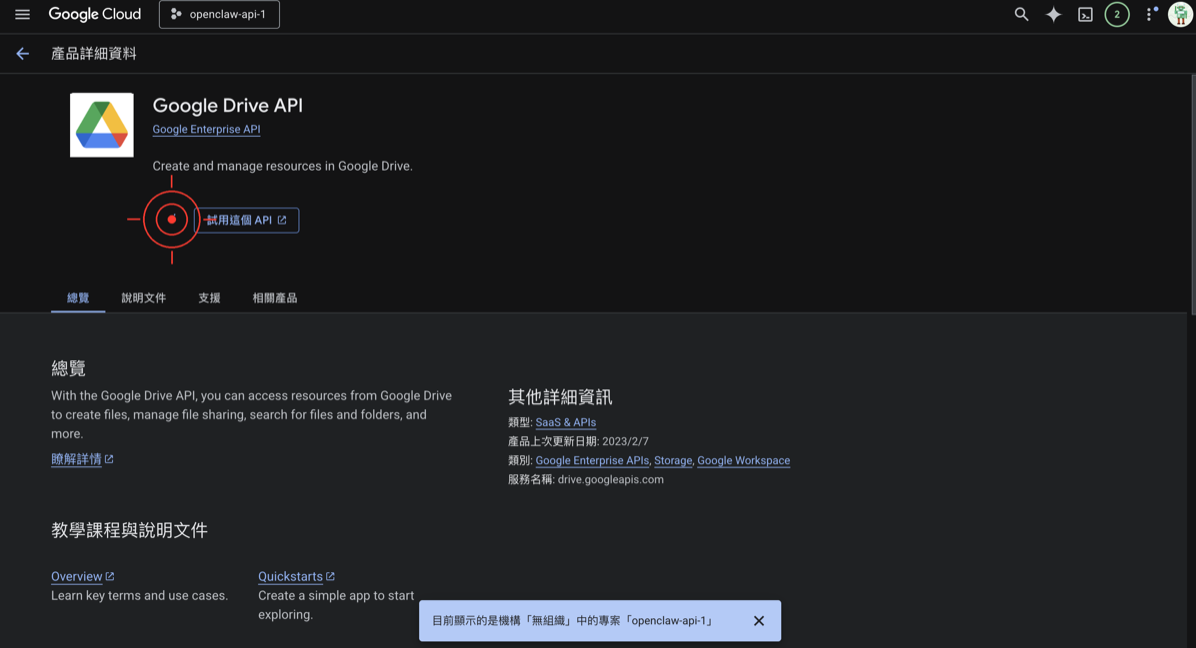The image size is (1196, 648).
Task: Switch to the 說明文件 tab
Action: pyautogui.click(x=142, y=297)
